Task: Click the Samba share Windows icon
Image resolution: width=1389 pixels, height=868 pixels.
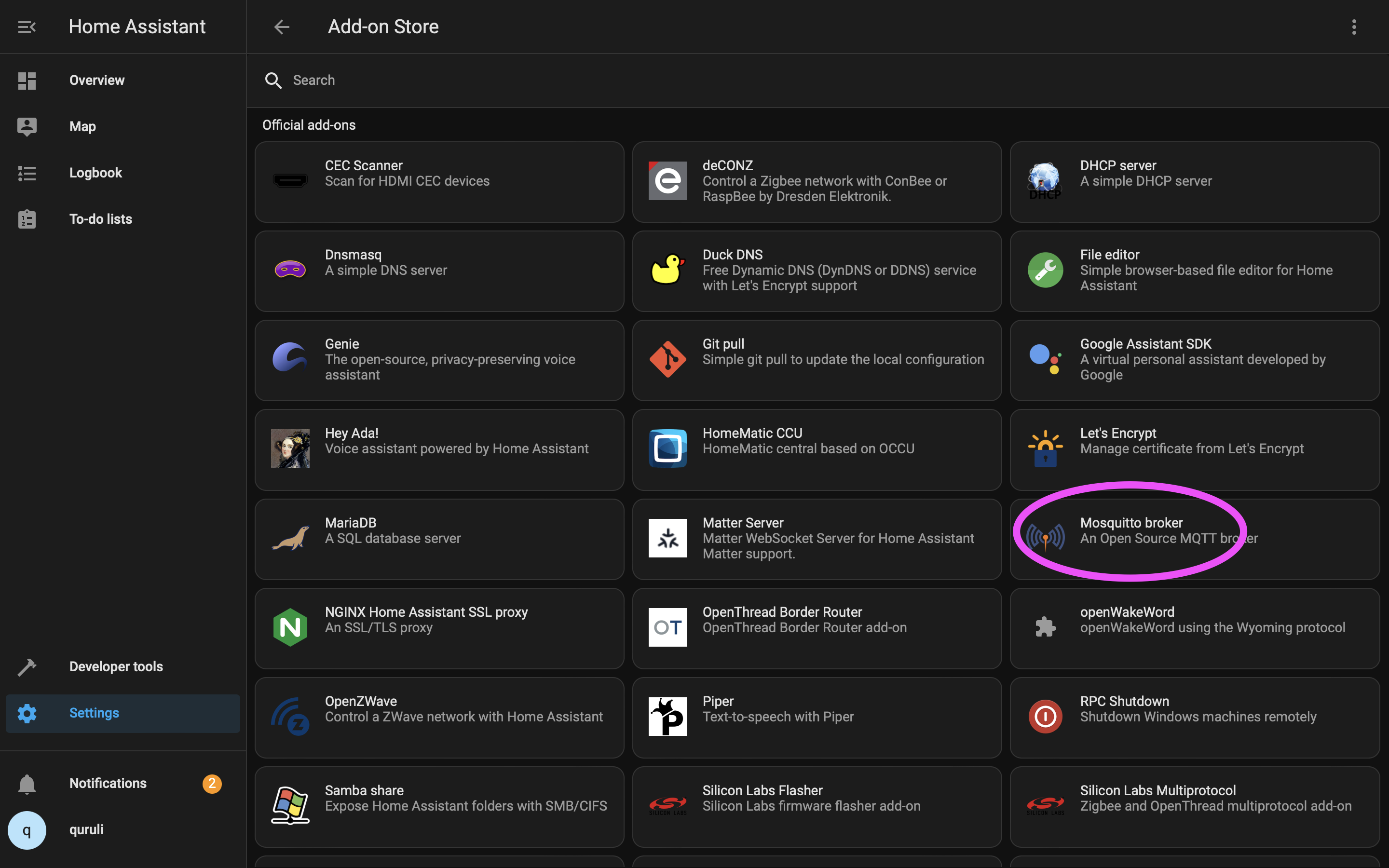Action: coord(290,806)
